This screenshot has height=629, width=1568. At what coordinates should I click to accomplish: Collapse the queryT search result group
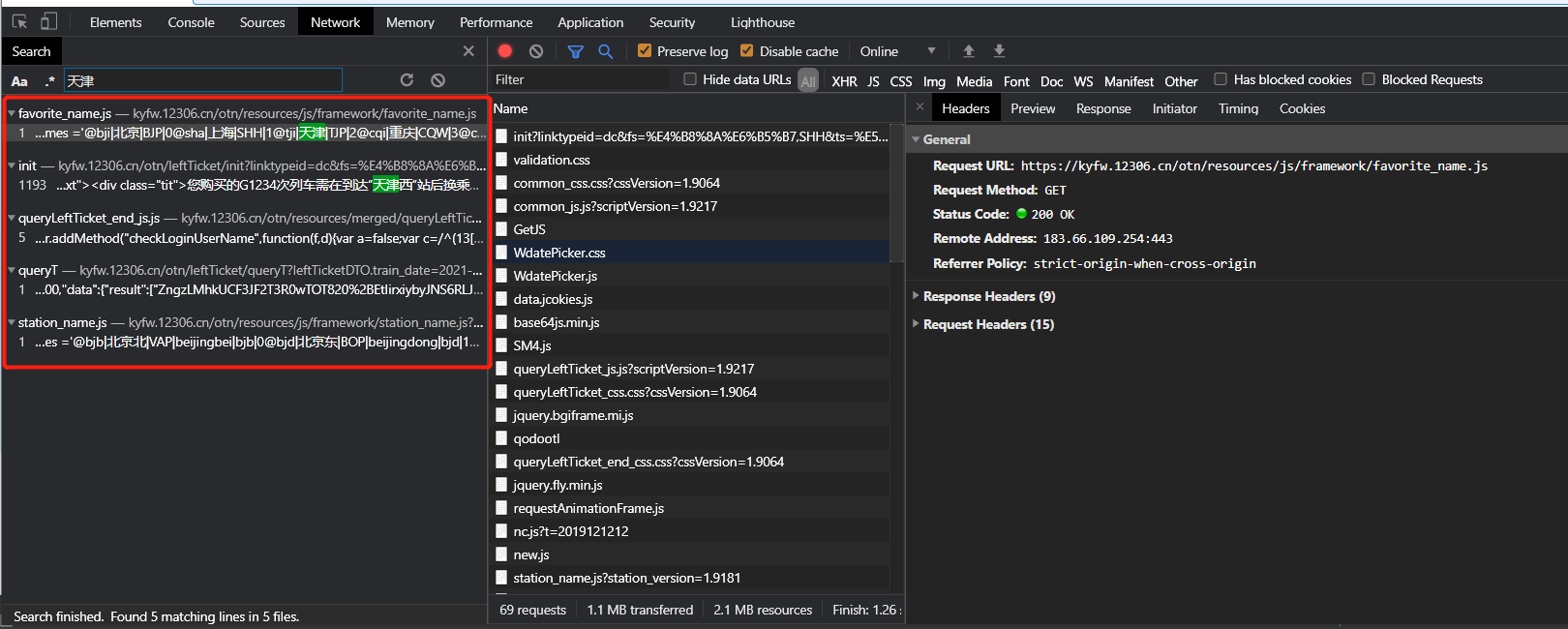[x=12, y=270]
